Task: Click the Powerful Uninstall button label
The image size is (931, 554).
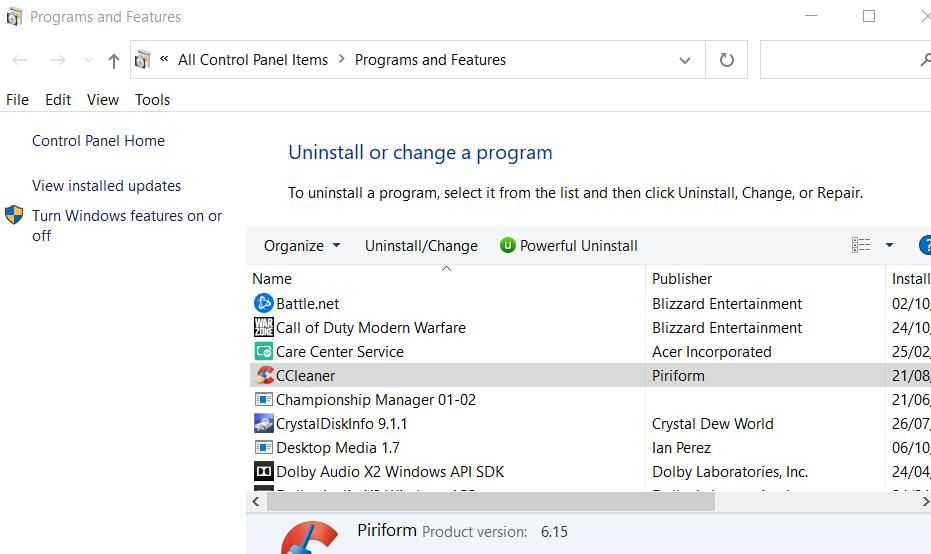Action: (x=578, y=246)
